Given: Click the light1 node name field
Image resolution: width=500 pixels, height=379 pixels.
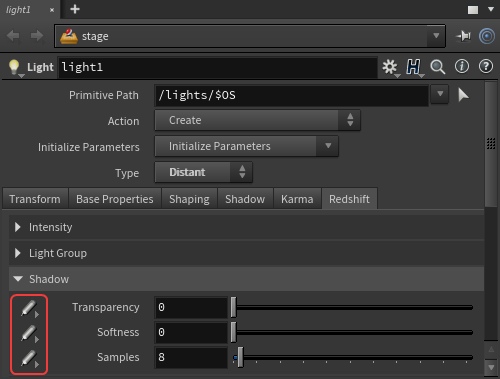Looking at the screenshot, I should (x=218, y=67).
